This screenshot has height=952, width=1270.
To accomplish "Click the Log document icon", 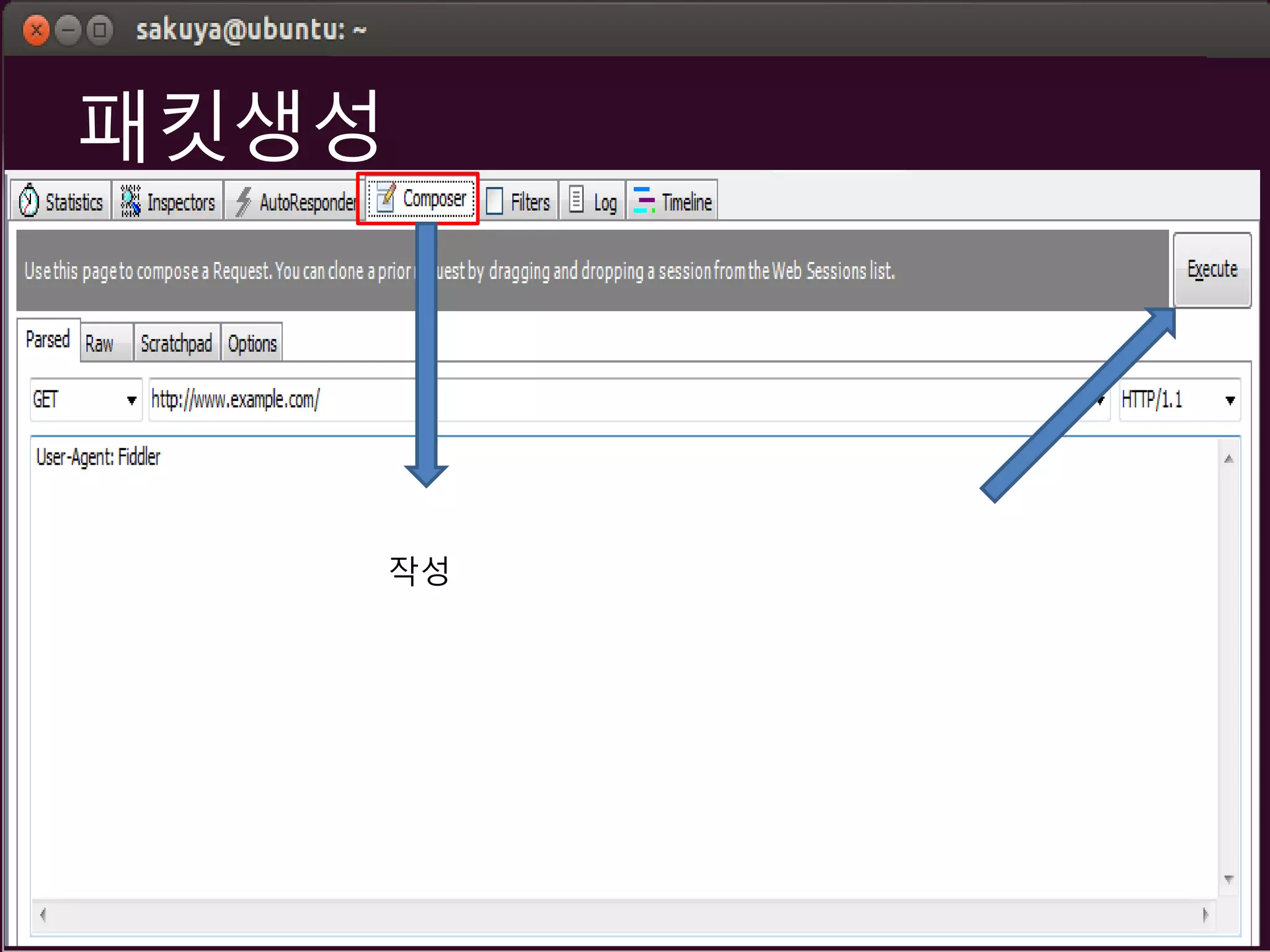I will tap(576, 200).
